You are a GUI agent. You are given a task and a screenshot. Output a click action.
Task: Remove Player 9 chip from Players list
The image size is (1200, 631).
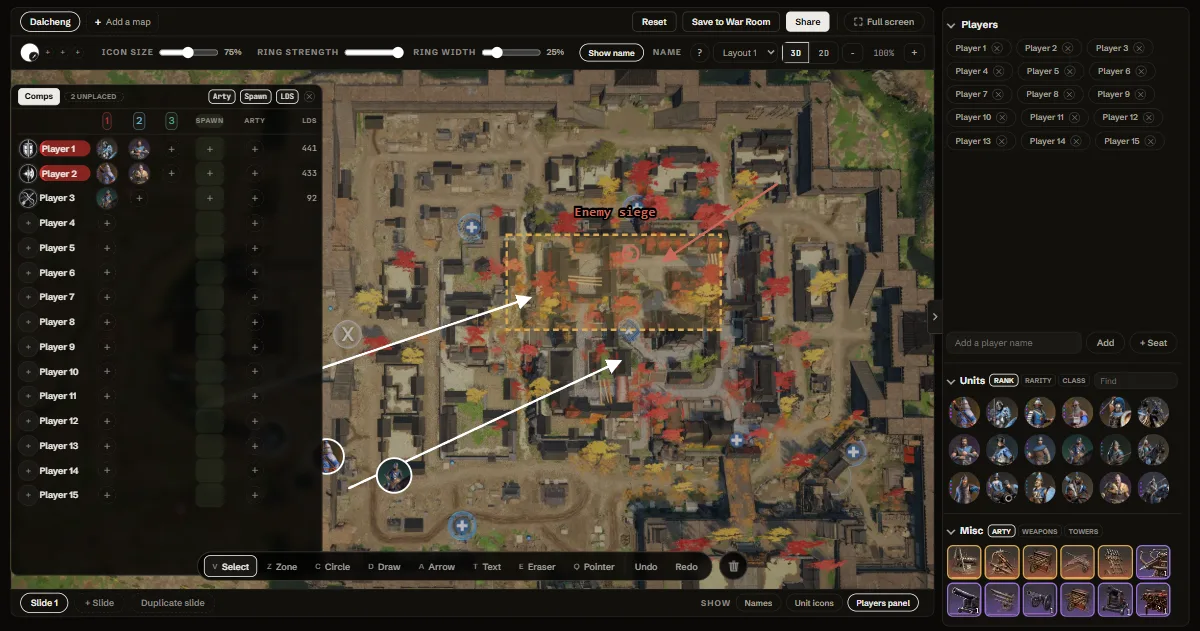pos(1139,94)
